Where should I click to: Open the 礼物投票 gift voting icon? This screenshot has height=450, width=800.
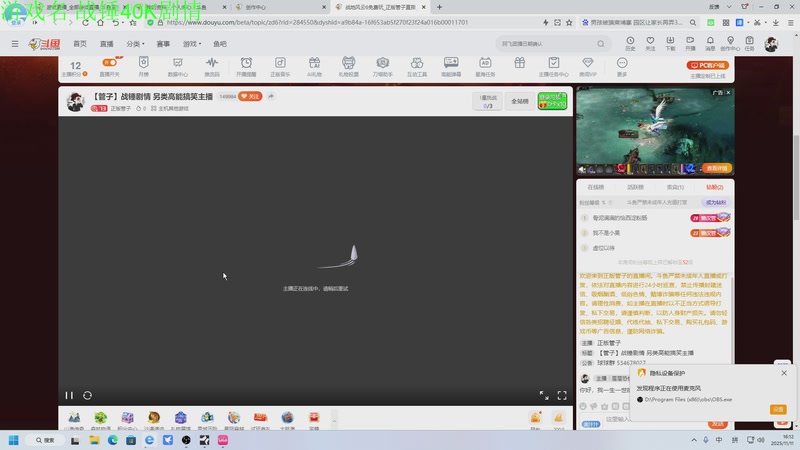348,63
